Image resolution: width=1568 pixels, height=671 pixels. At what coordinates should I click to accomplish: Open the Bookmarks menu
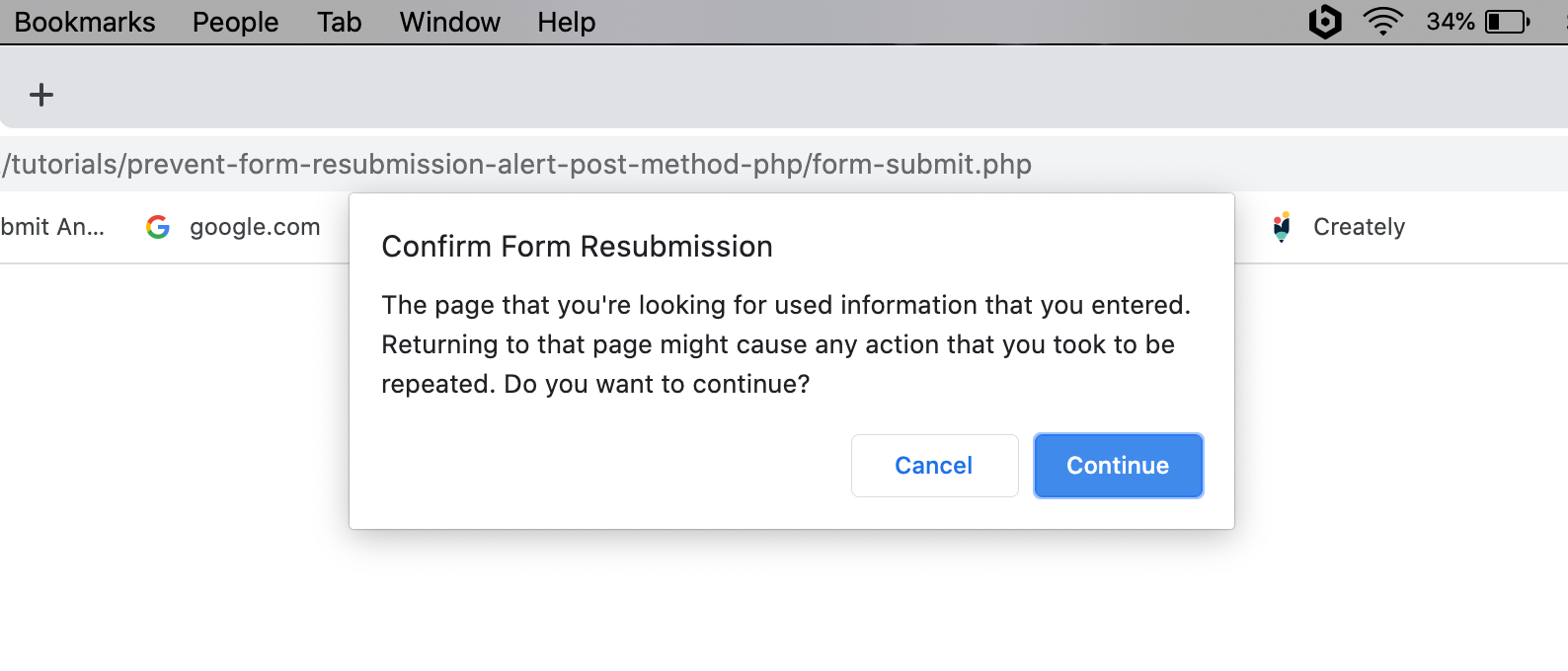[x=85, y=22]
